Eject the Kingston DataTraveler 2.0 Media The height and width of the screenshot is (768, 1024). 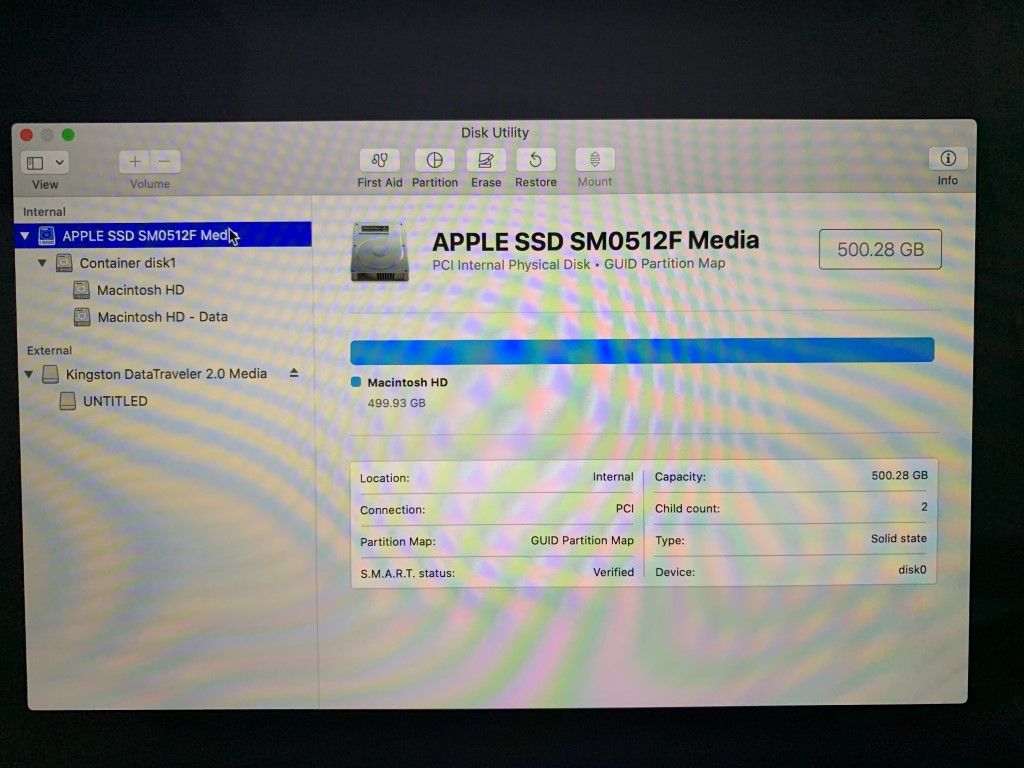(x=294, y=373)
